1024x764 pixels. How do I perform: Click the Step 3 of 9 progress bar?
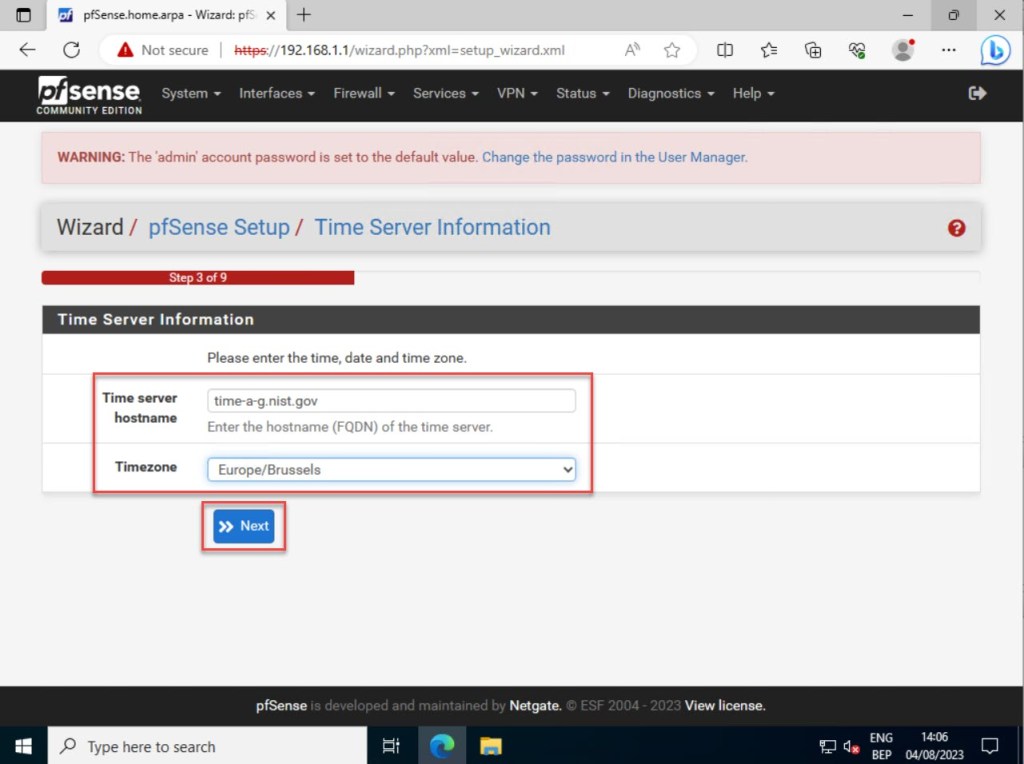[198, 278]
